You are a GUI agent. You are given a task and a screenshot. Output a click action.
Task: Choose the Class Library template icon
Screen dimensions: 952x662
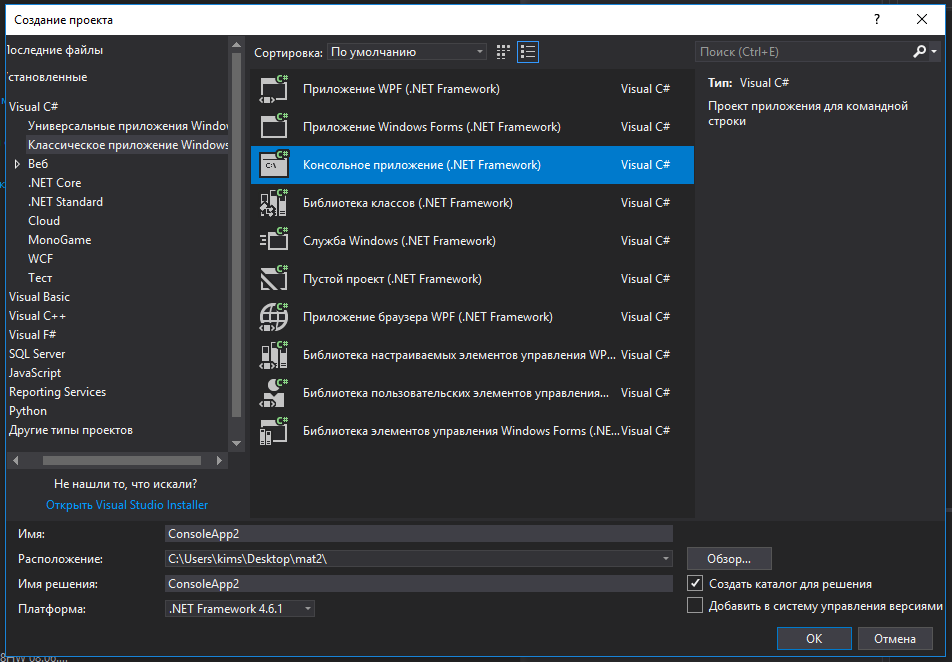pyautogui.click(x=274, y=203)
